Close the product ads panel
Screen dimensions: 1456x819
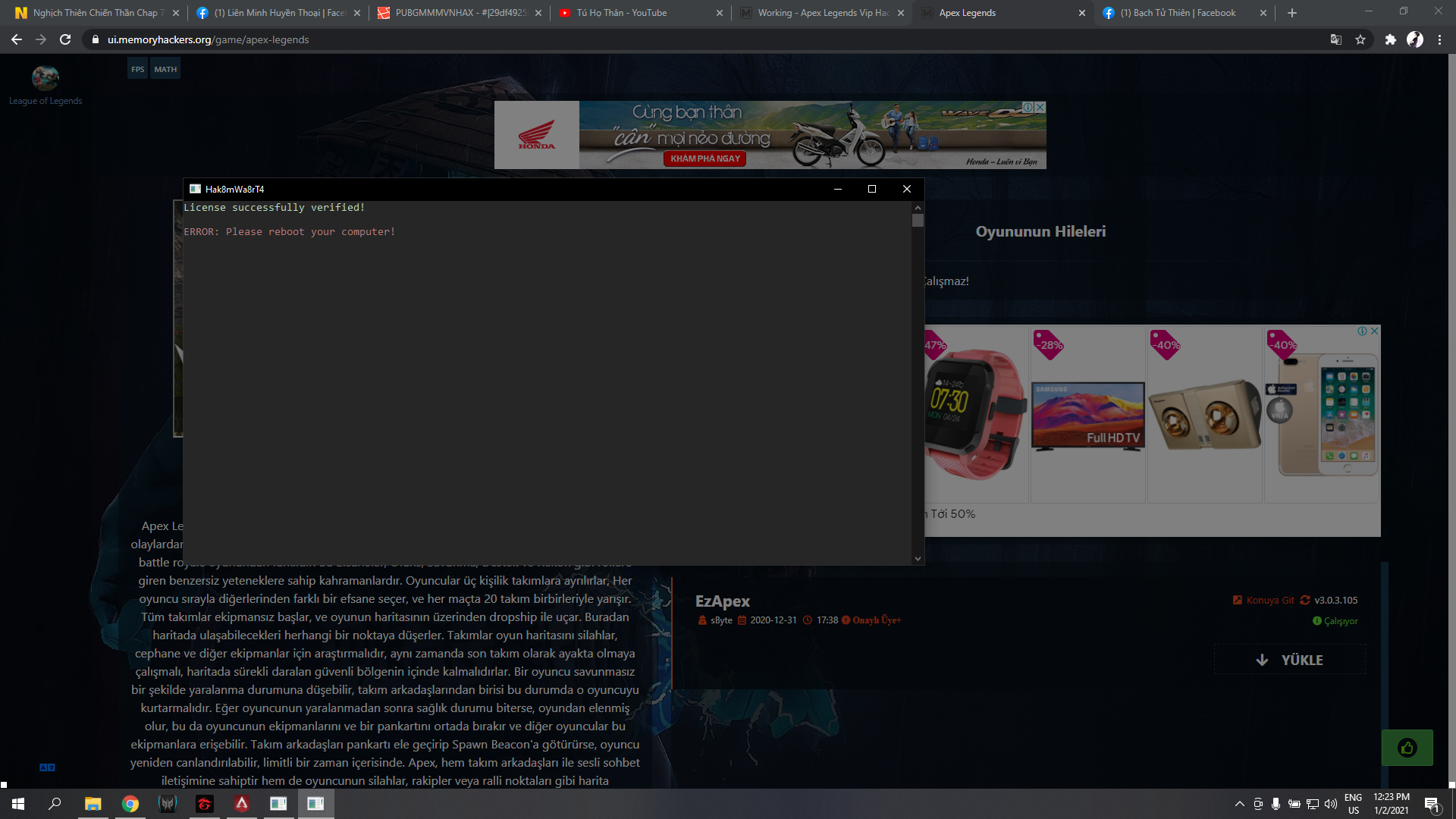1374,331
